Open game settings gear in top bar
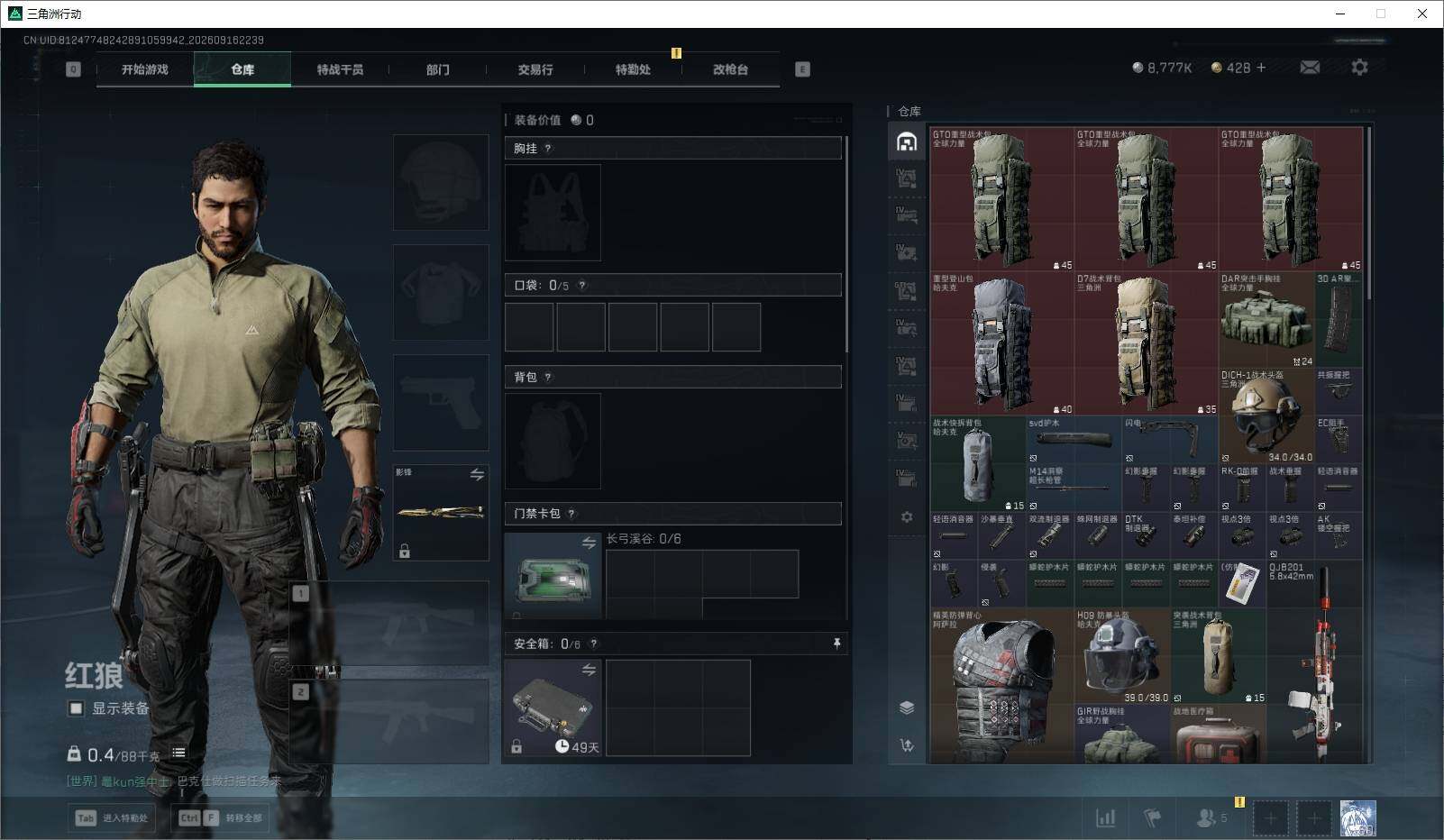1444x840 pixels. [1359, 68]
